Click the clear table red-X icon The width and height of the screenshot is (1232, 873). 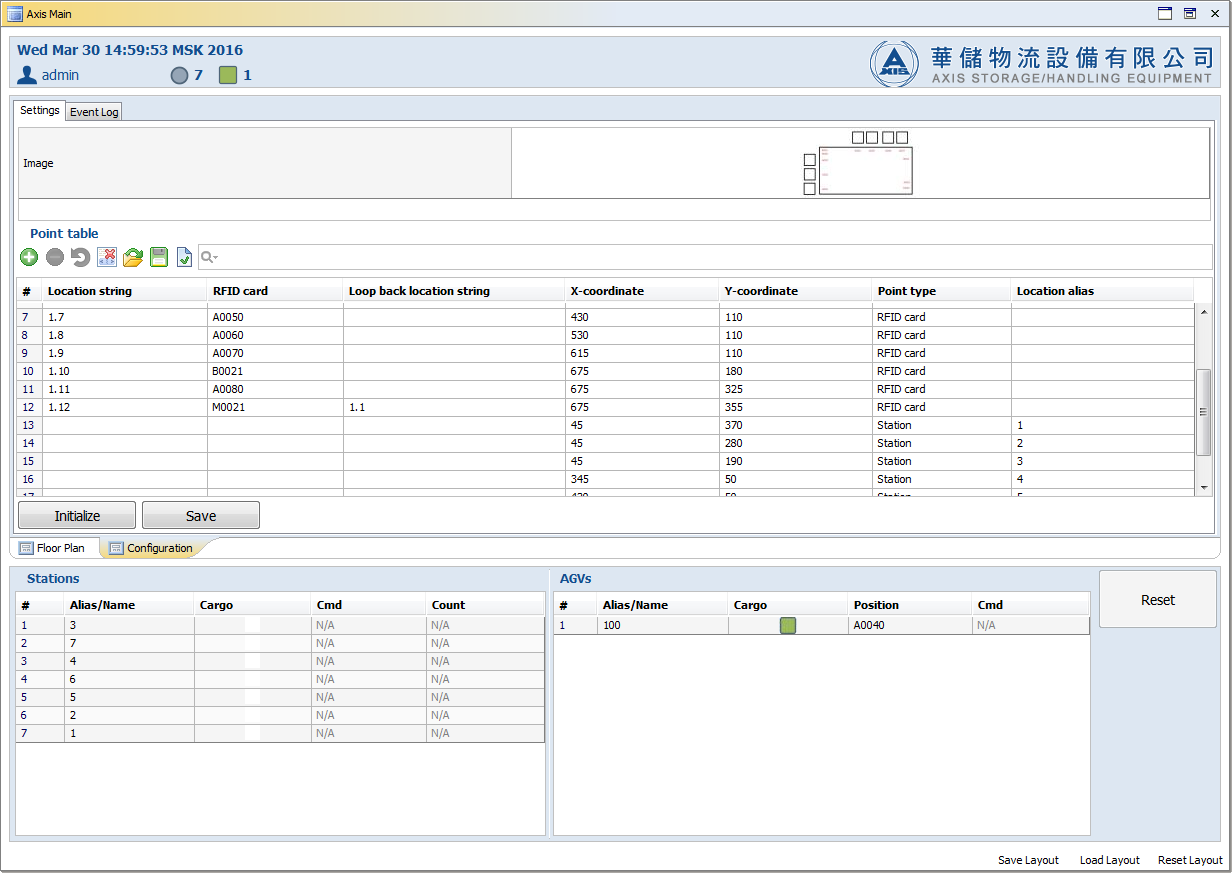[107, 257]
